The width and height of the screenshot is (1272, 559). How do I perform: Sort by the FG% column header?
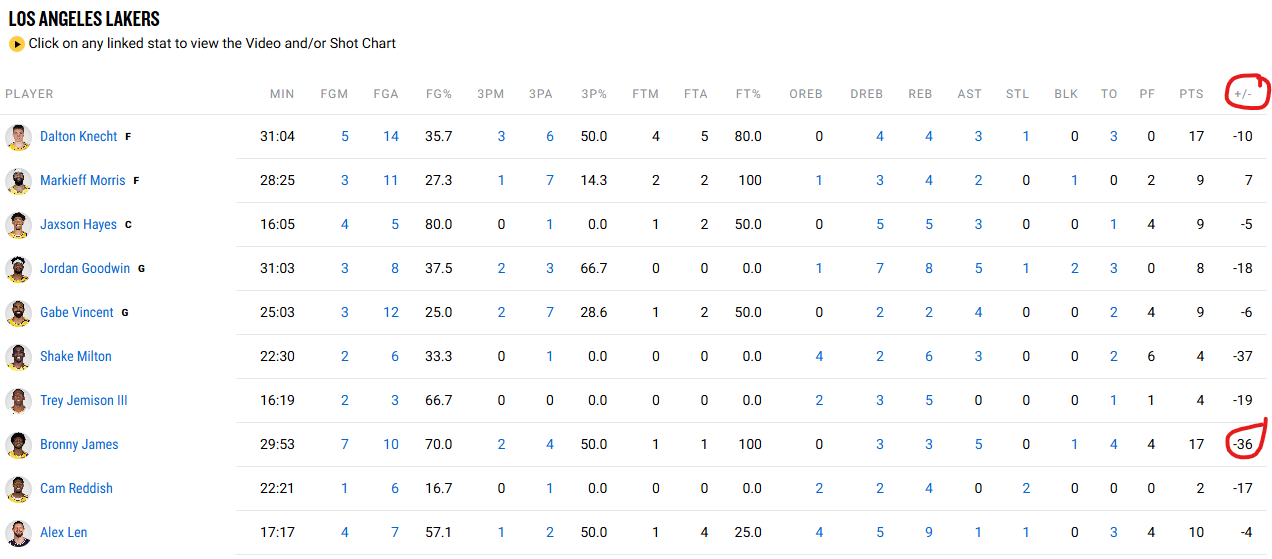[x=439, y=94]
